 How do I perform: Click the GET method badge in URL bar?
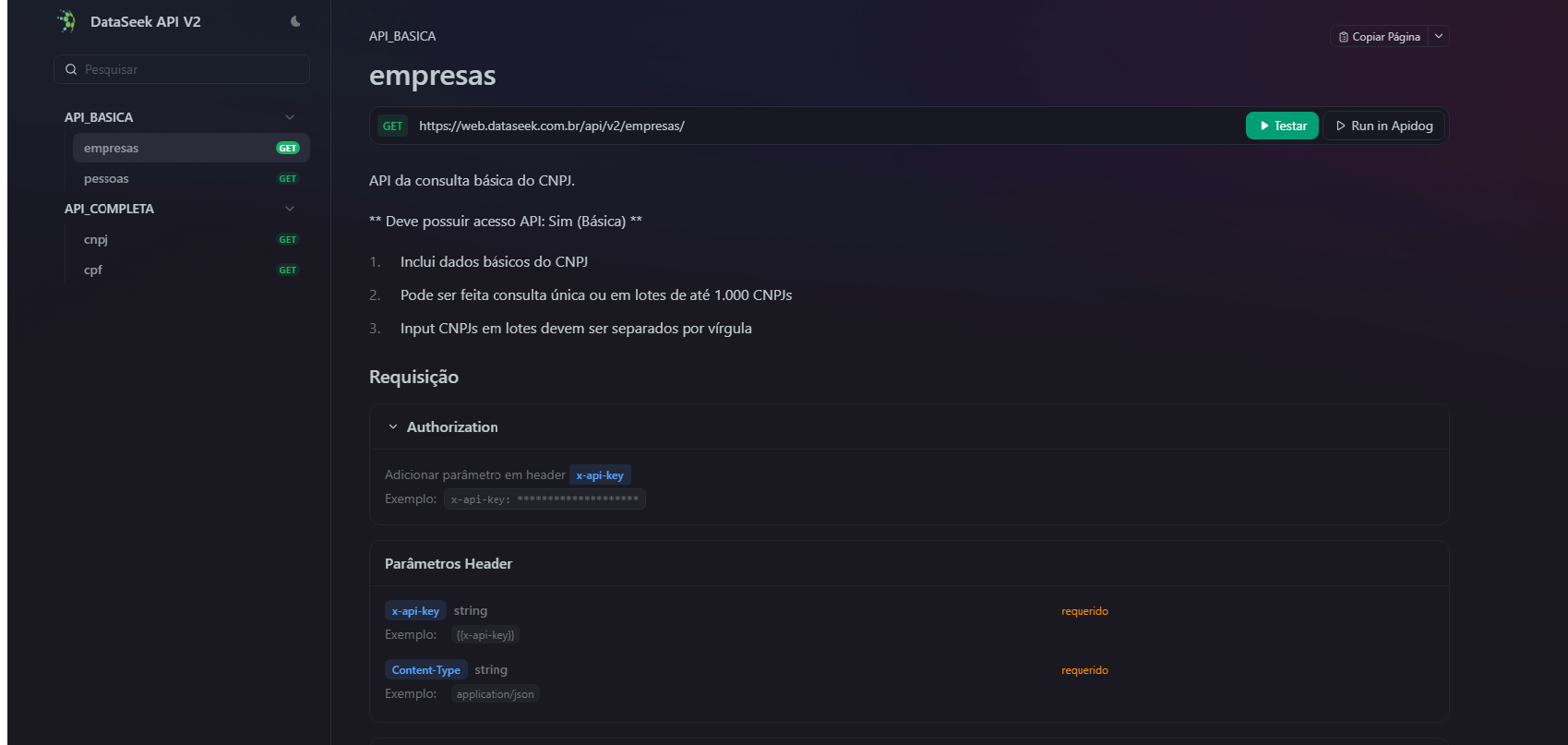click(392, 126)
